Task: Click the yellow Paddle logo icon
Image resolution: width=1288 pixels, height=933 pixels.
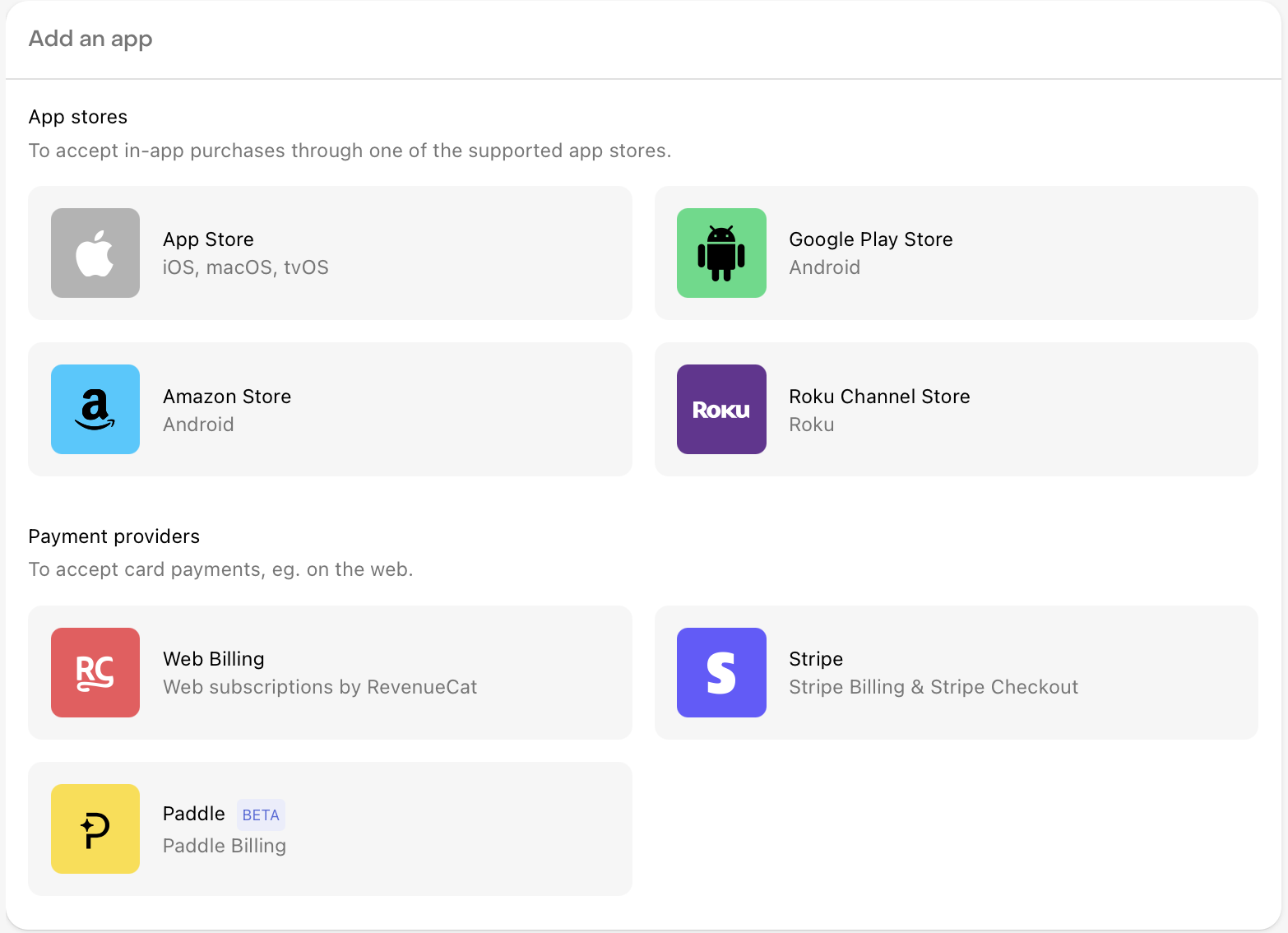Action: [95, 829]
